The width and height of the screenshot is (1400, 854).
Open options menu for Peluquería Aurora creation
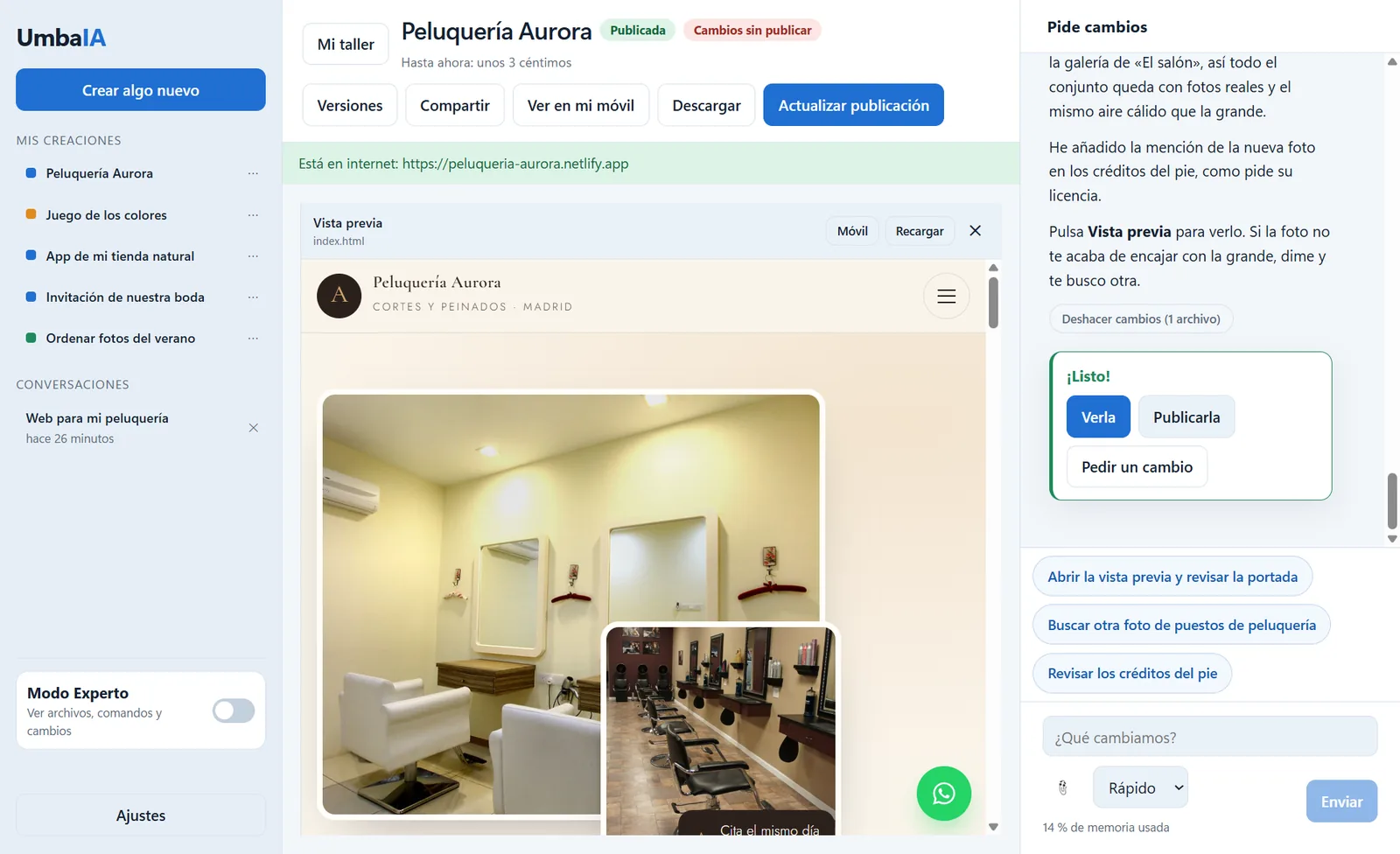[253, 173]
